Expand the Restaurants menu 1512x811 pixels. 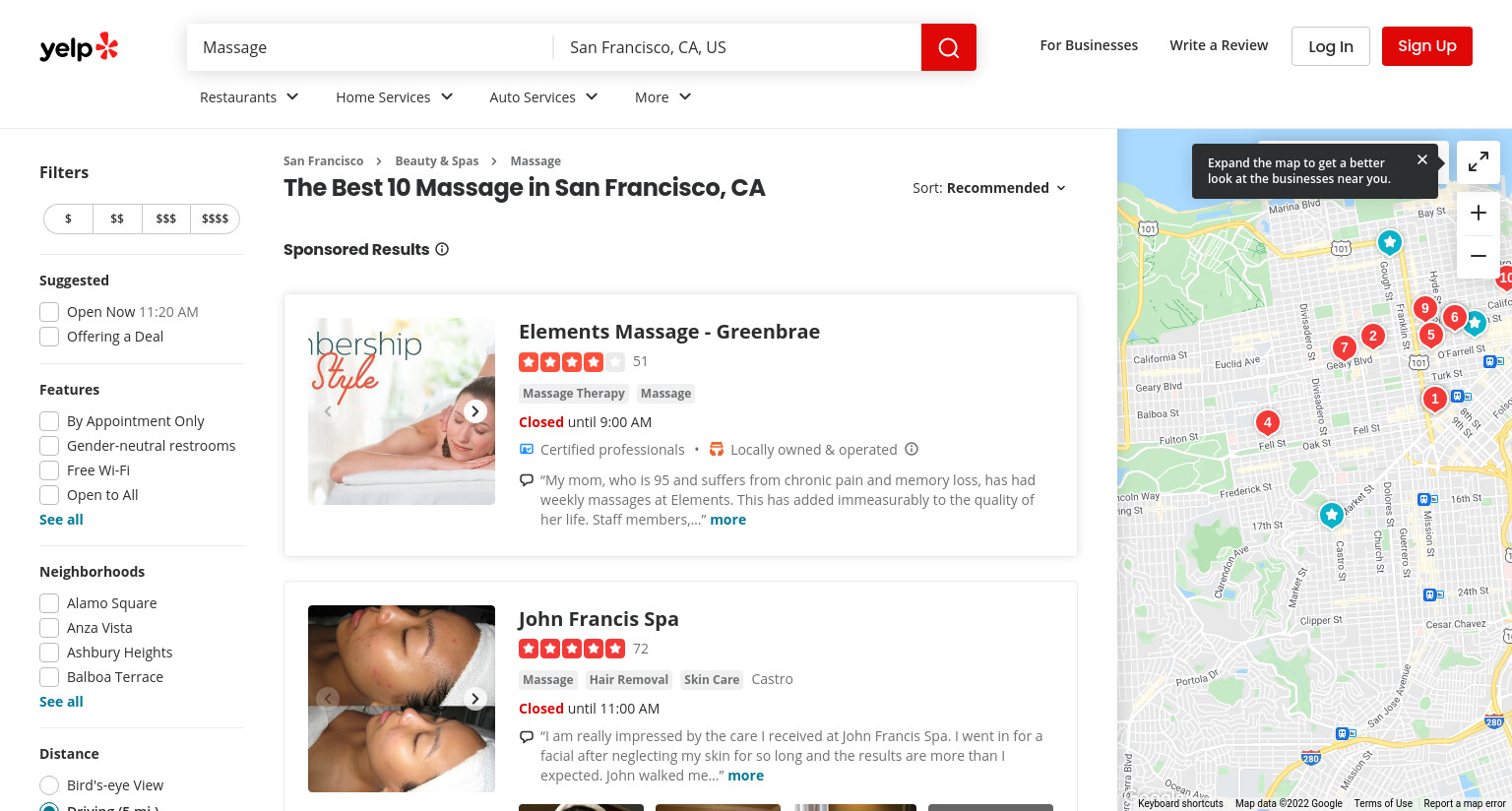point(249,96)
